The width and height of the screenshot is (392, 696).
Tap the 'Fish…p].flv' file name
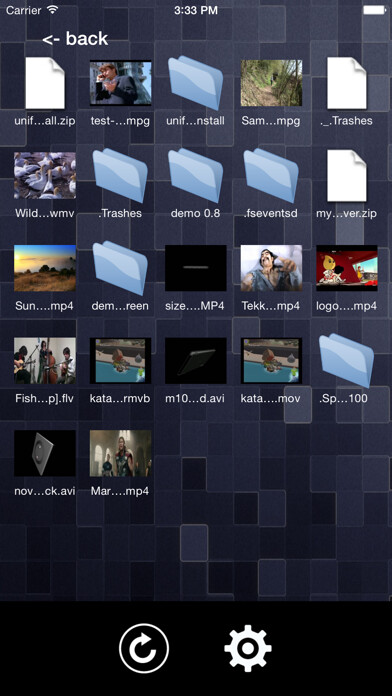point(45,398)
